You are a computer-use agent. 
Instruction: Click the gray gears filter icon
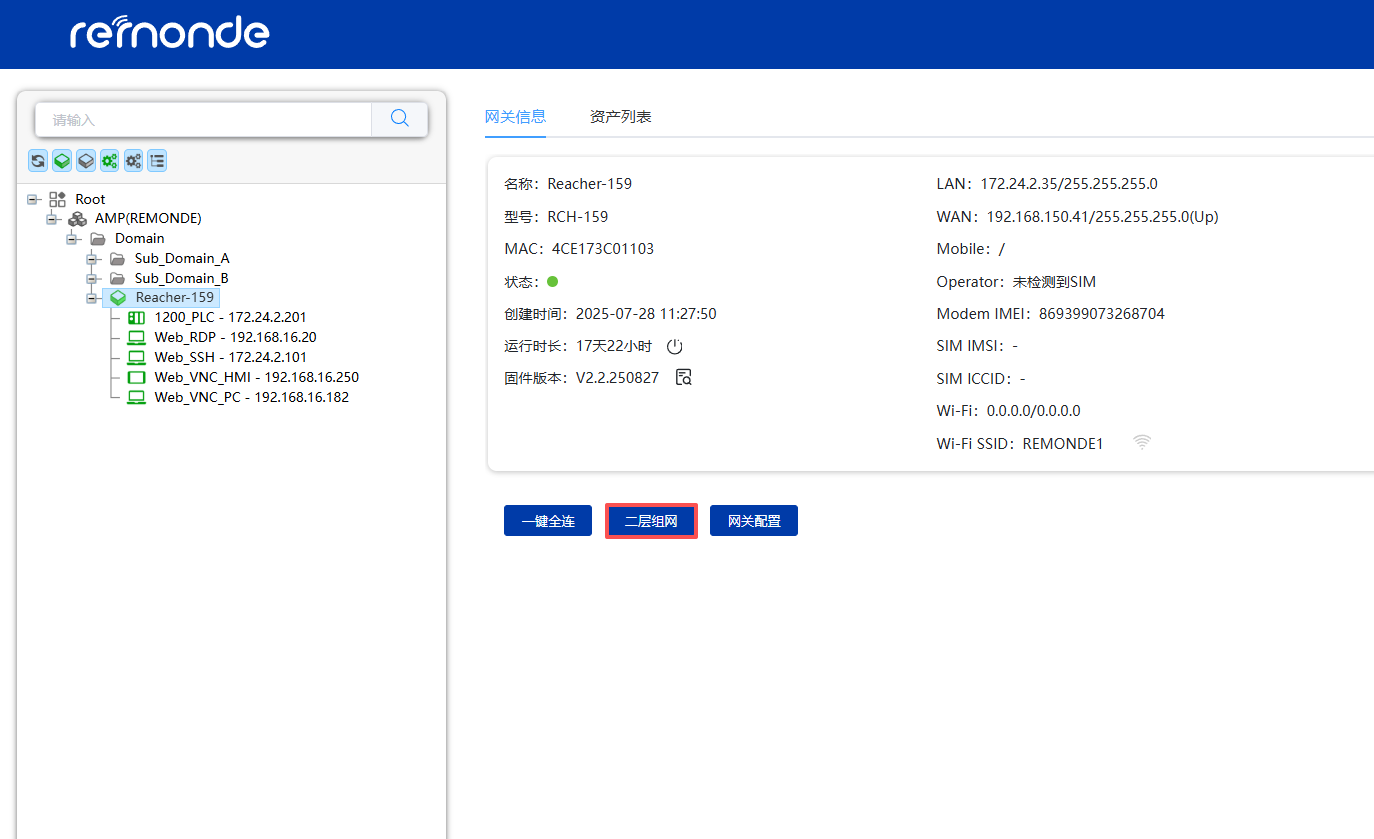[x=133, y=160]
